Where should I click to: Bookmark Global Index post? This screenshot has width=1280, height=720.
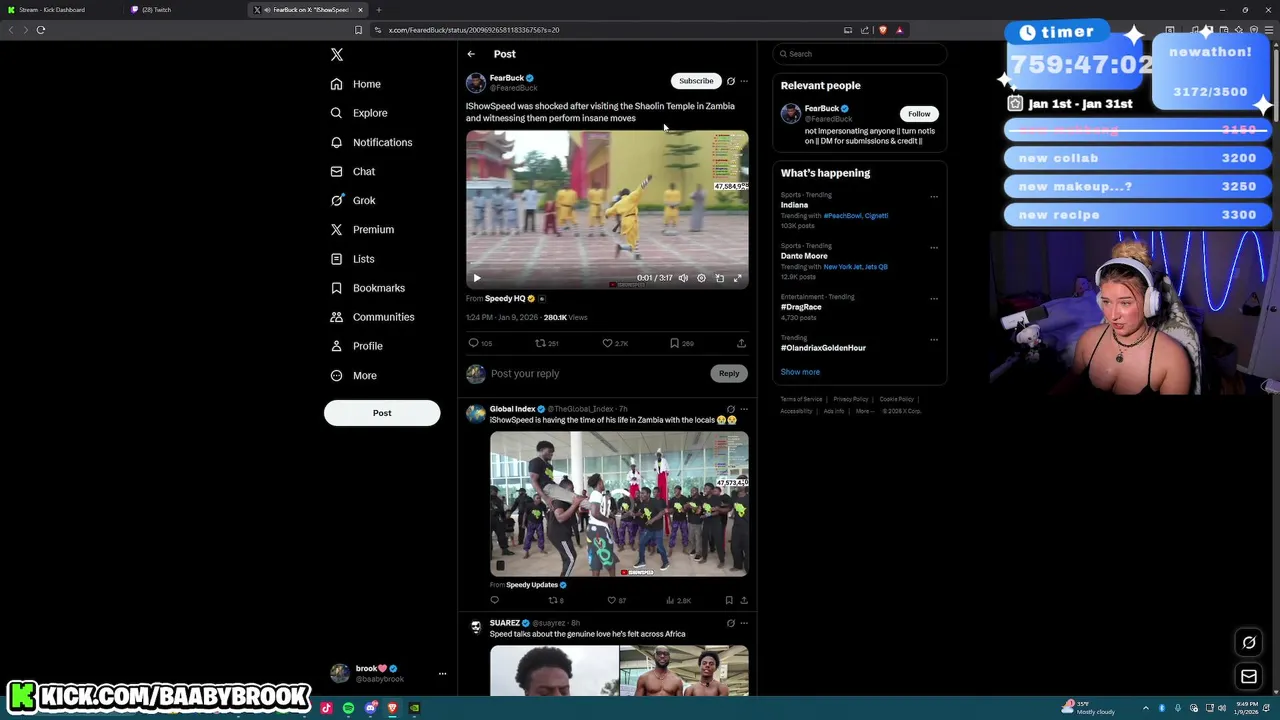point(729,600)
